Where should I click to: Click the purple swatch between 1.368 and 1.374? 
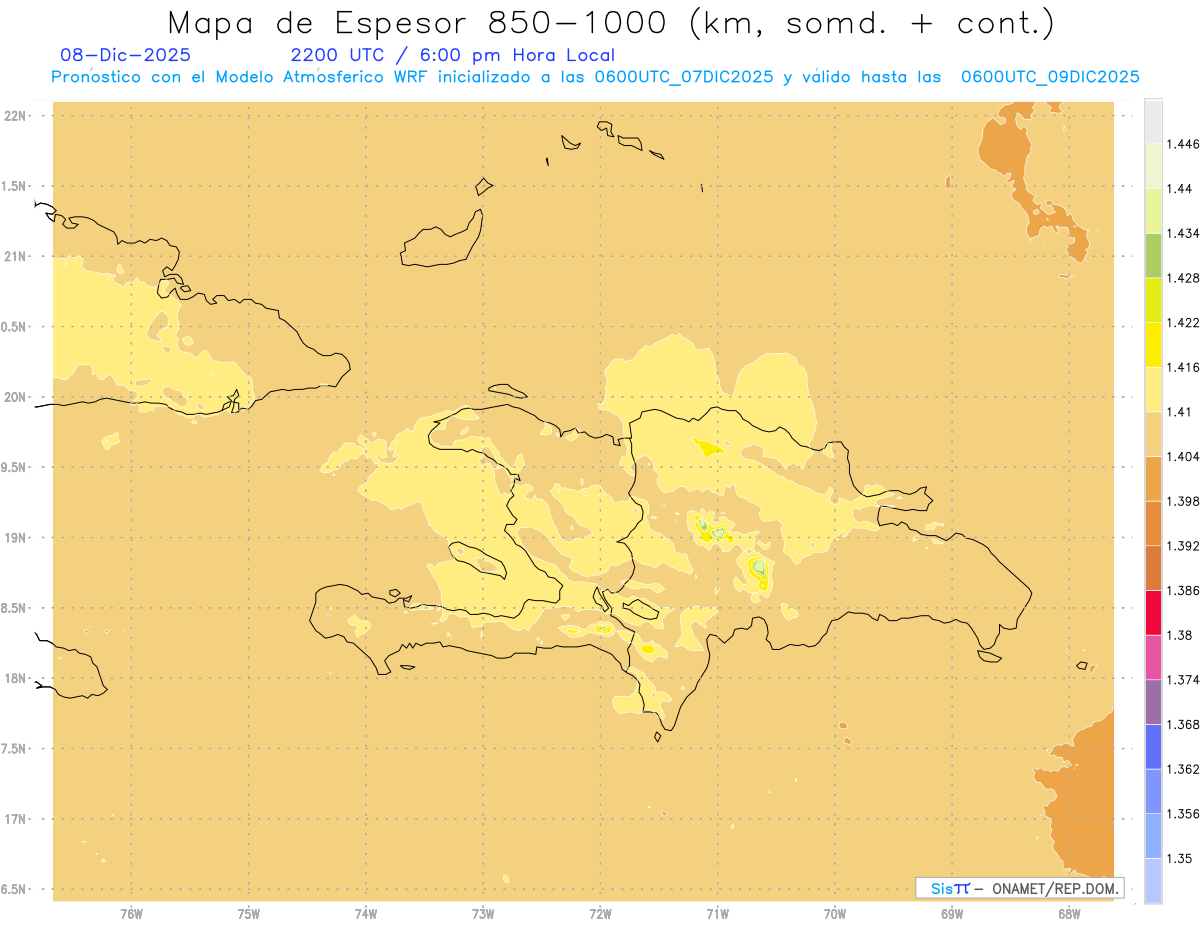coord(1153,702)
